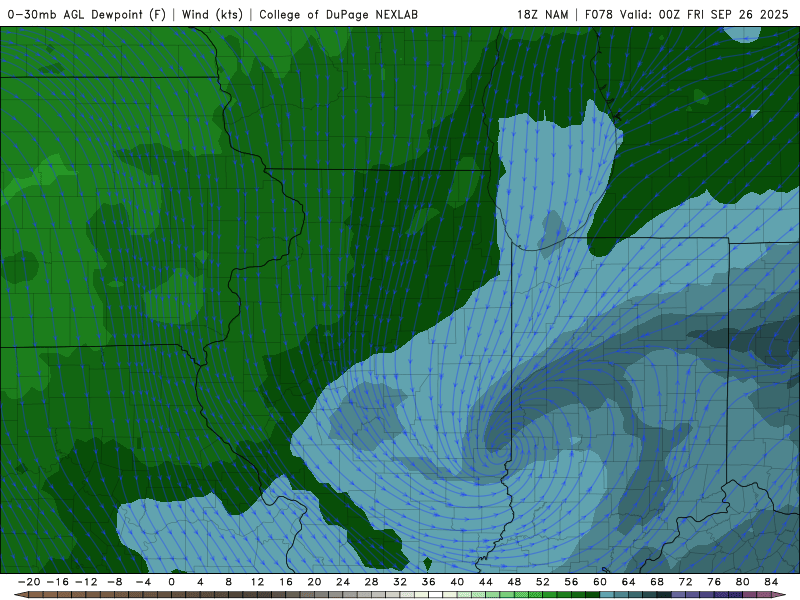Click the "0" colorbar label
800x600 pixels.
(x=171, y=582)
